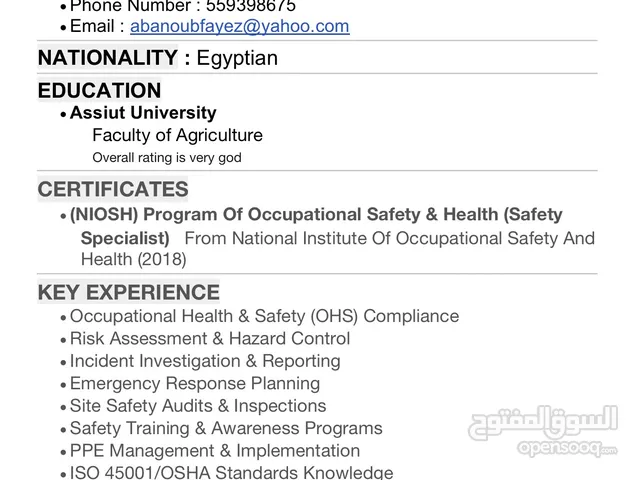The image size is (640, 480).
Task: Click the Safety Training & Awareness Programs item
Action: (226, 428)
